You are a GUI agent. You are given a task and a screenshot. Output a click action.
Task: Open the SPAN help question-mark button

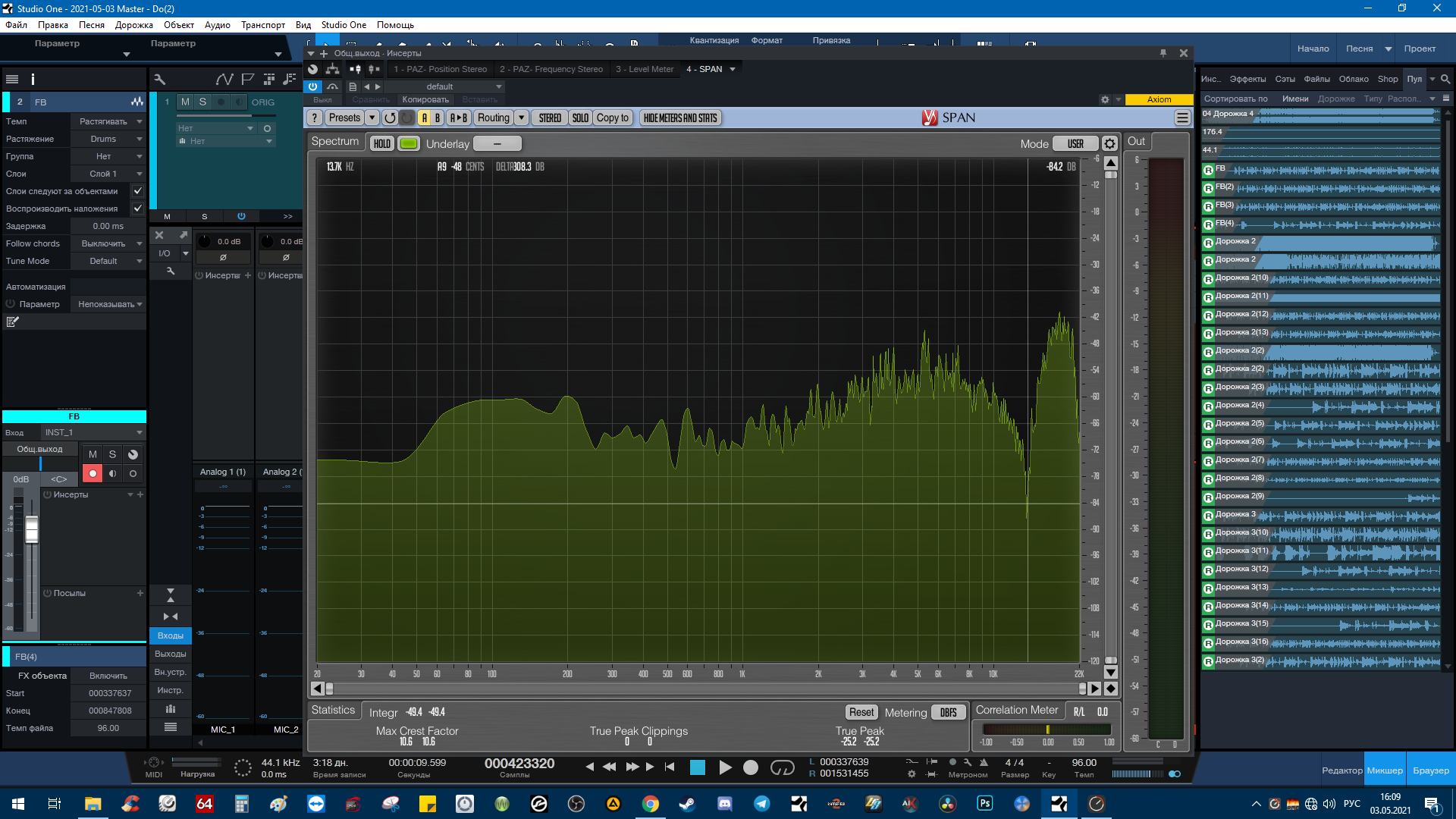tap(314, 118)
